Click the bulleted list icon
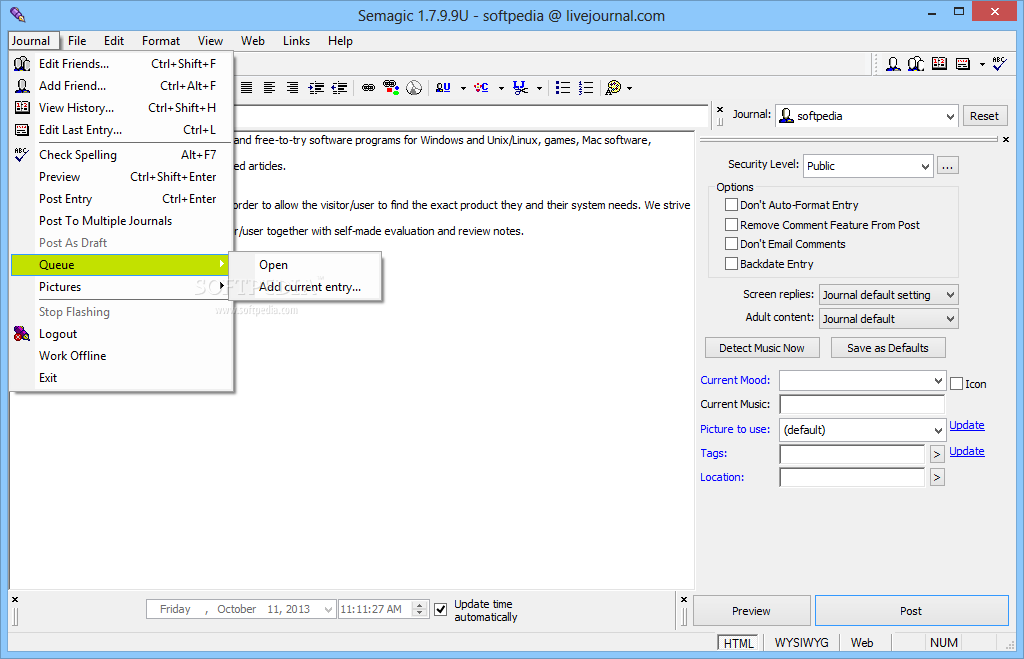Viewport: 1024px width, 659px height. coord(563,88)
